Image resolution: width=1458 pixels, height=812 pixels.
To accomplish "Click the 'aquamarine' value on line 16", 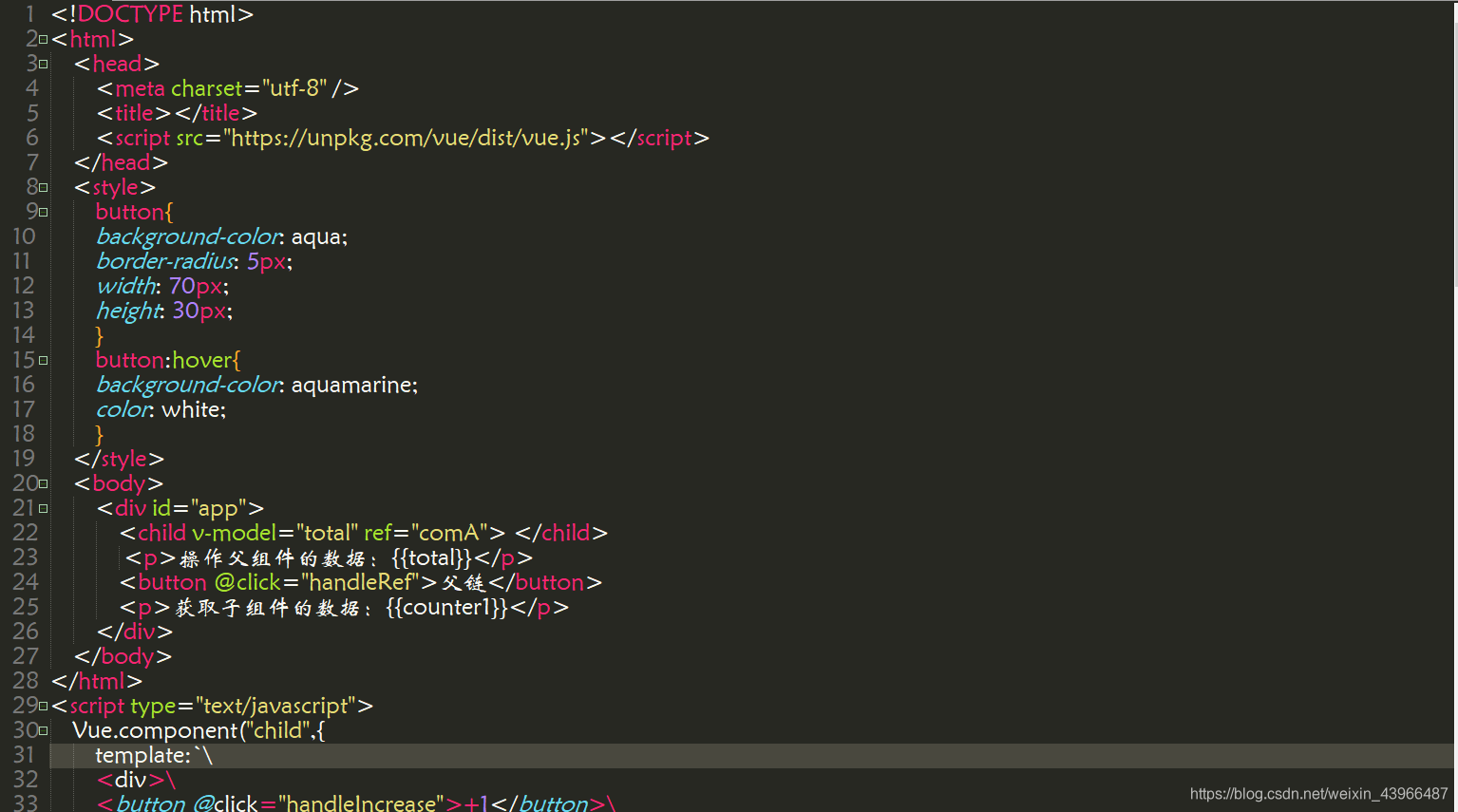I will point(351,385).
